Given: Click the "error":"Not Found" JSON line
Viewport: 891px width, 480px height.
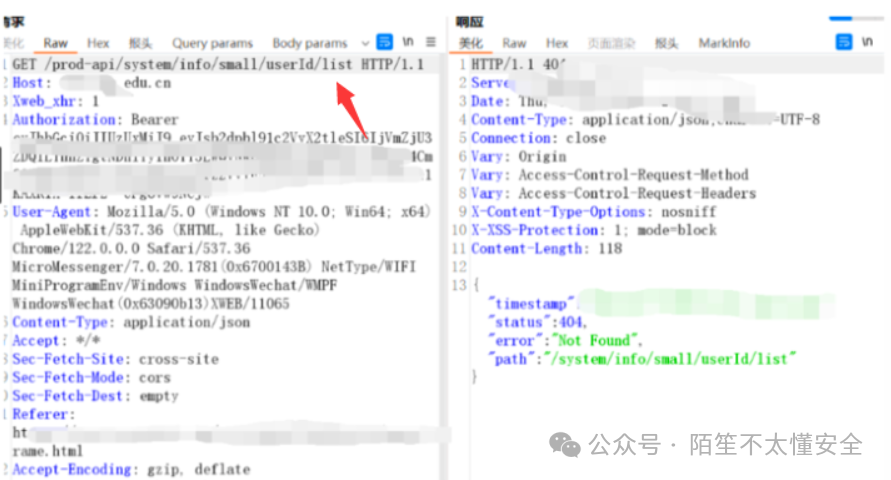Looking at the screenshot, I should click(x=565, y=341).
